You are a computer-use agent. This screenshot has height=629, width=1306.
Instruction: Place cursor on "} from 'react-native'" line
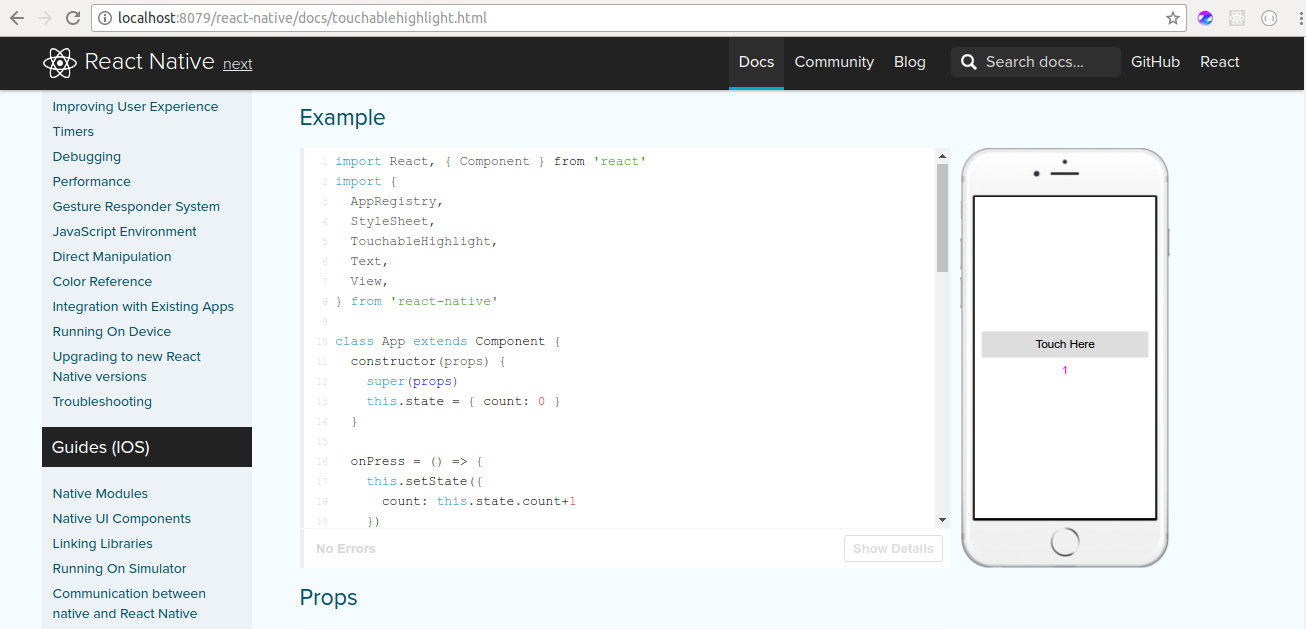pos(416,301)
